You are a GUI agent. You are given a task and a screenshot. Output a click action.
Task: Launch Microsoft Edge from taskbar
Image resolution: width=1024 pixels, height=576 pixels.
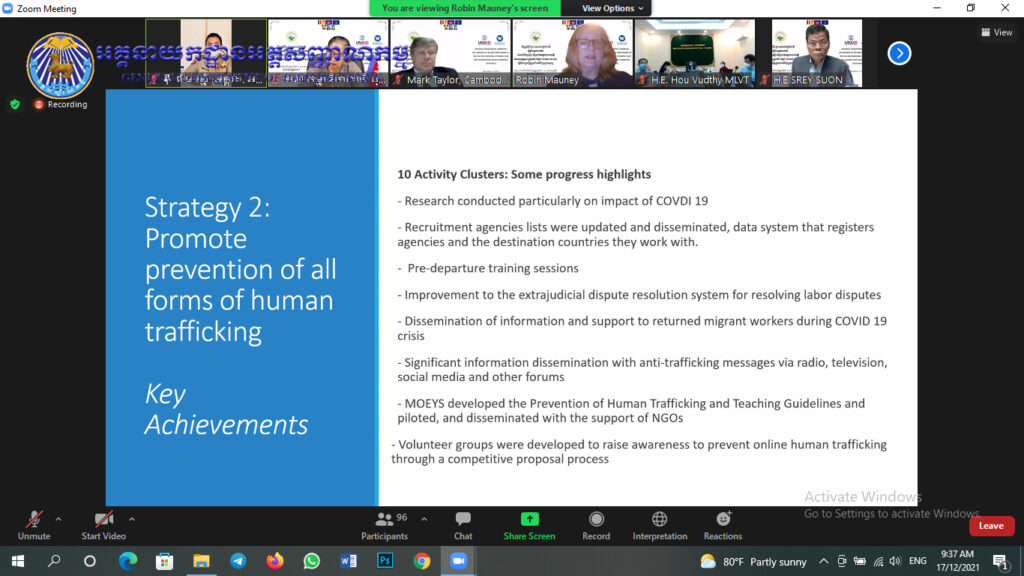click(128, 561)
